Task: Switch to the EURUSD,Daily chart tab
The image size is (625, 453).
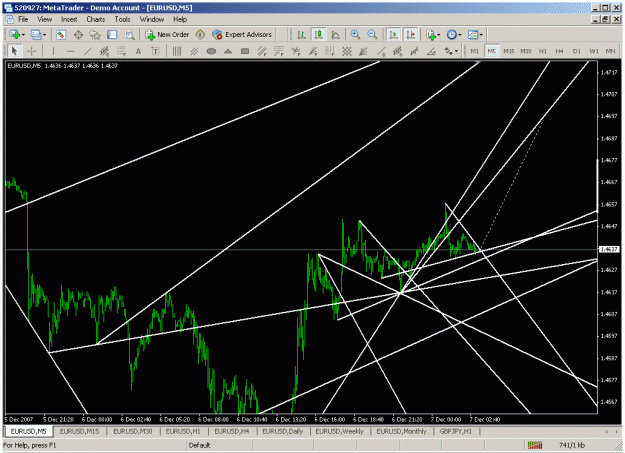Action: pyautogui.click(x=283, y=431)
